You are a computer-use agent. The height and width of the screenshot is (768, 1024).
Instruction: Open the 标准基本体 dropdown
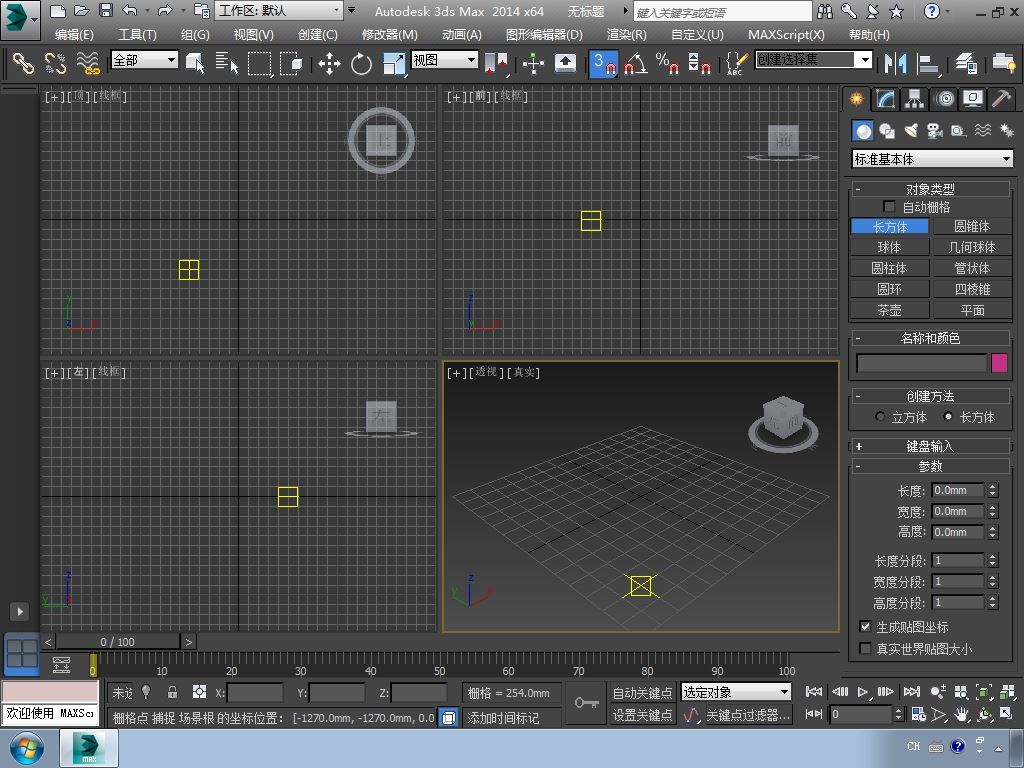pyautogui.click(x=932, y=159)
